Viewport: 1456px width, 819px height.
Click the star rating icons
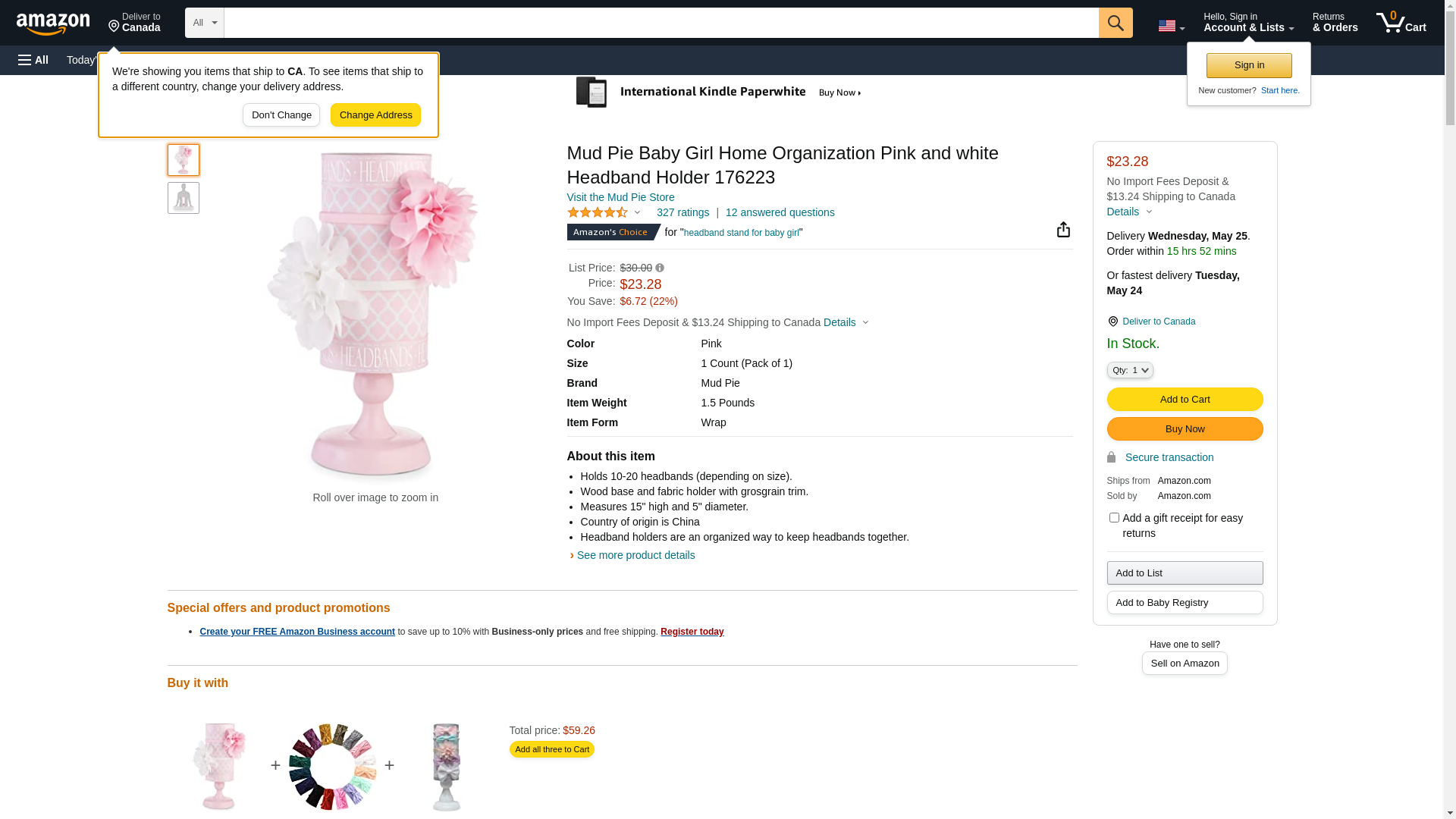point(598,213)
